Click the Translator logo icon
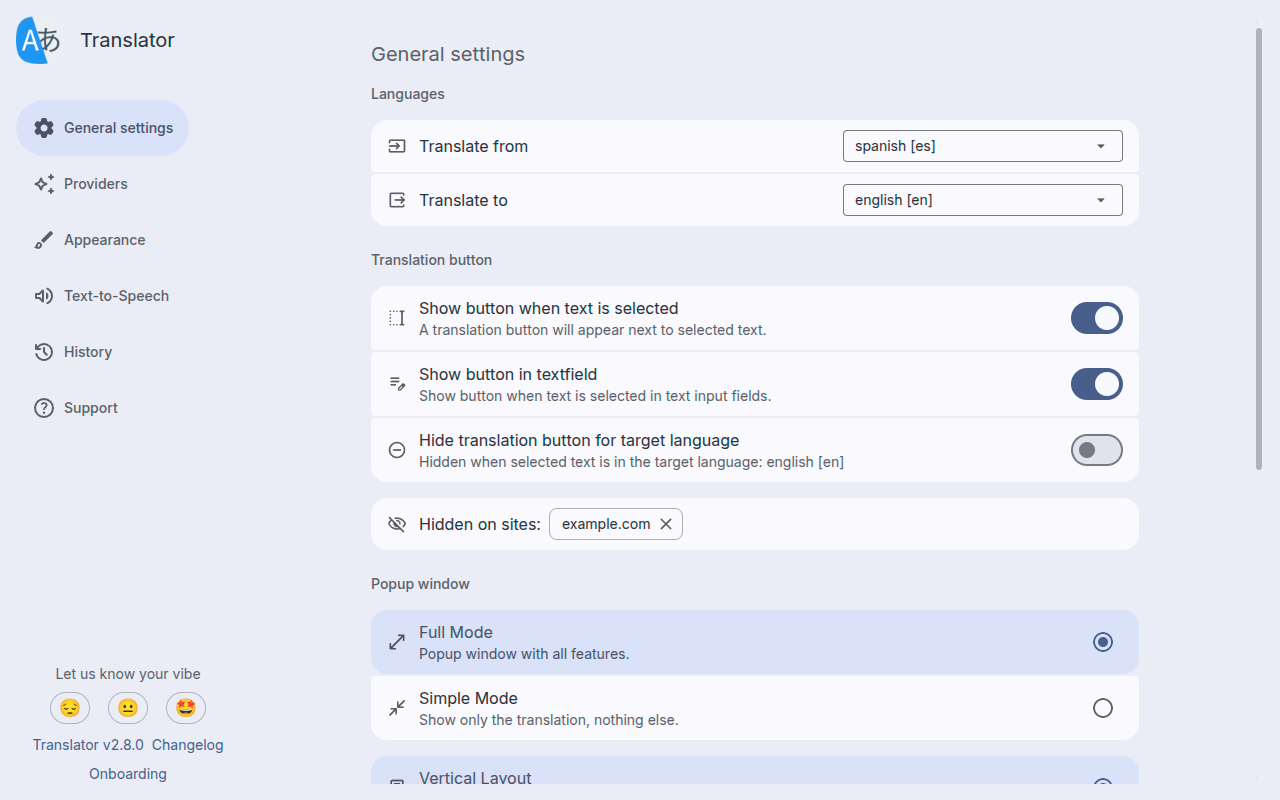1280x800 pixels. [39, 40]
